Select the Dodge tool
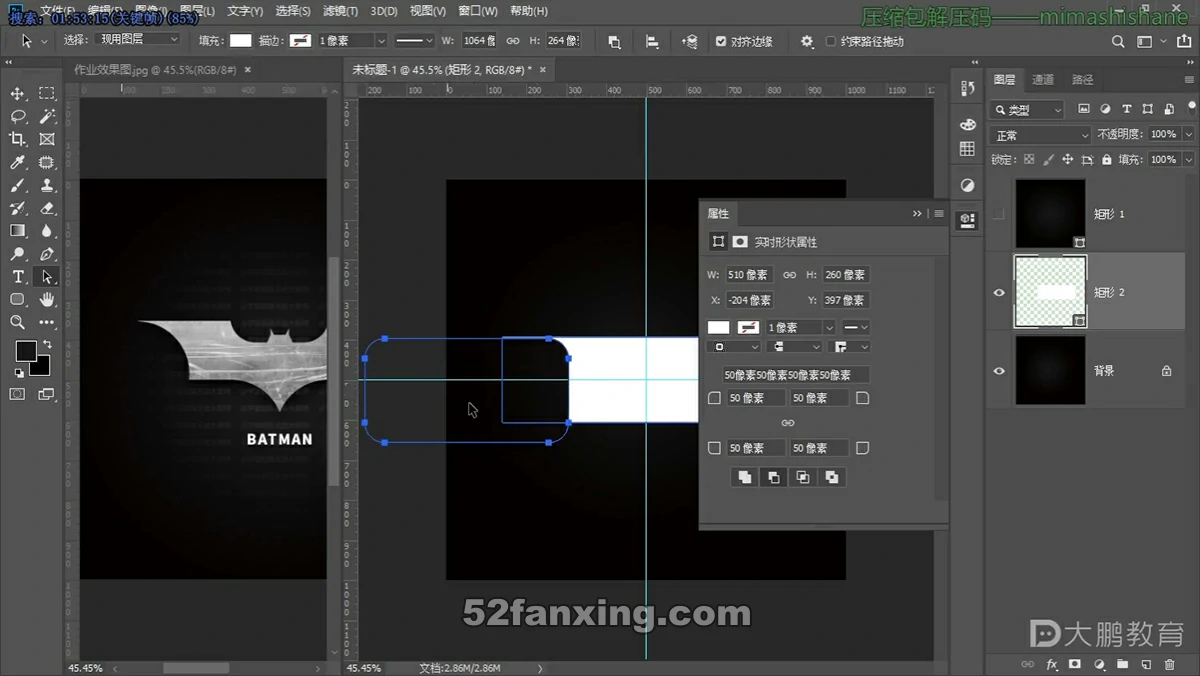Image resolution: width=1200 pixels, height=676 pixels. 17,254
